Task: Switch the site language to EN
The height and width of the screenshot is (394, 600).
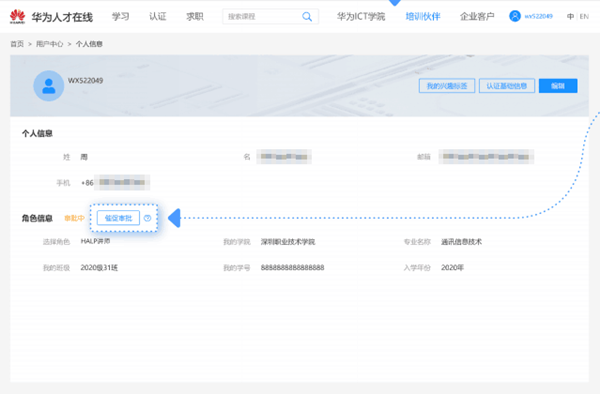Action: [x=584, y=16]
